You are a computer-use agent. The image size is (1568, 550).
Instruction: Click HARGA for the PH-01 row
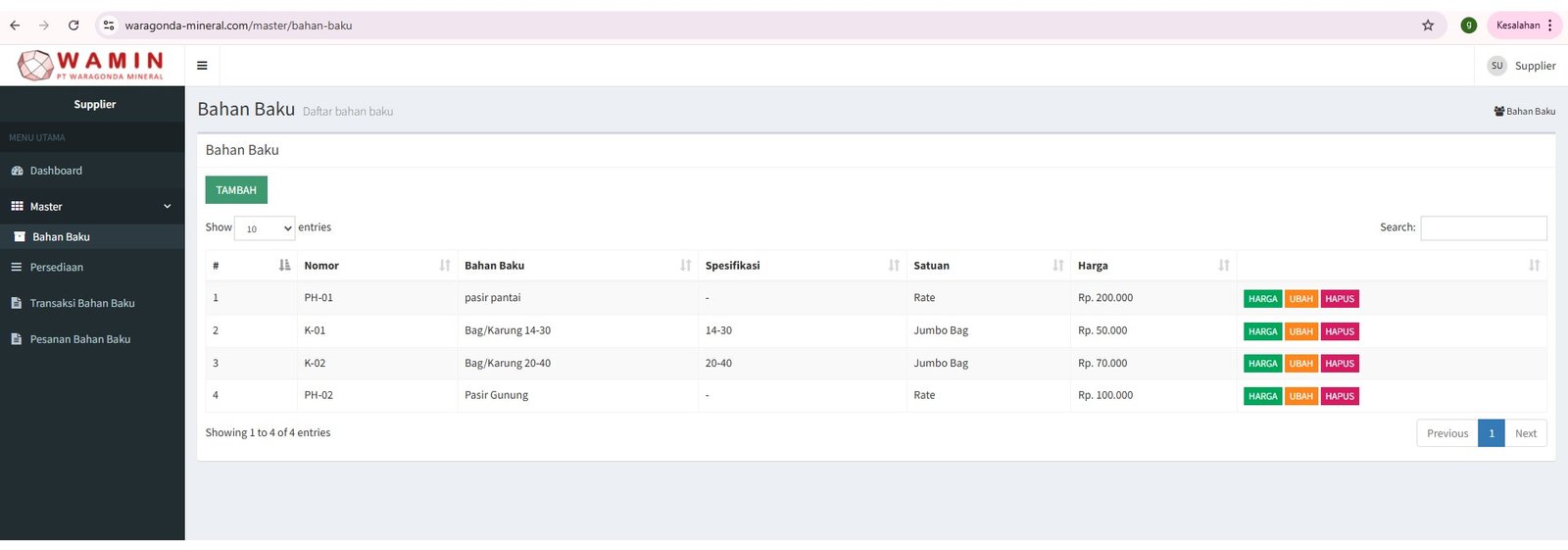[1262, 299]
